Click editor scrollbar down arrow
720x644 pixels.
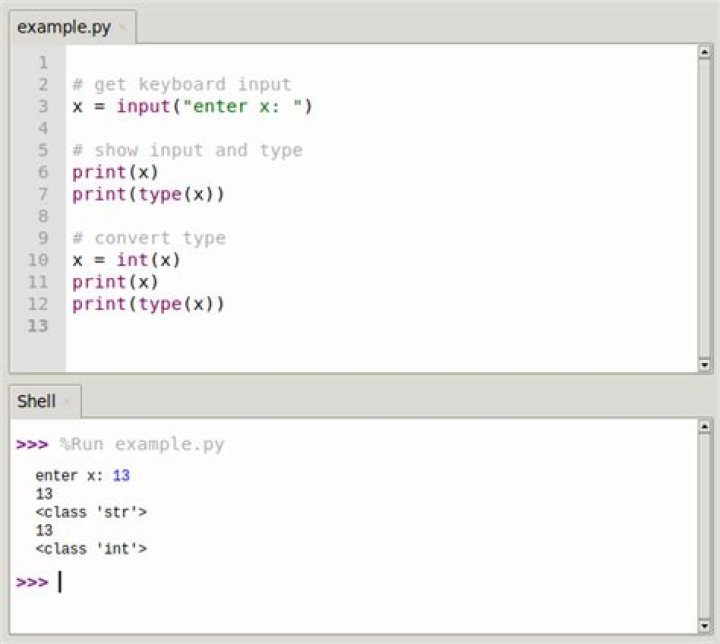(x=704, y=365)
